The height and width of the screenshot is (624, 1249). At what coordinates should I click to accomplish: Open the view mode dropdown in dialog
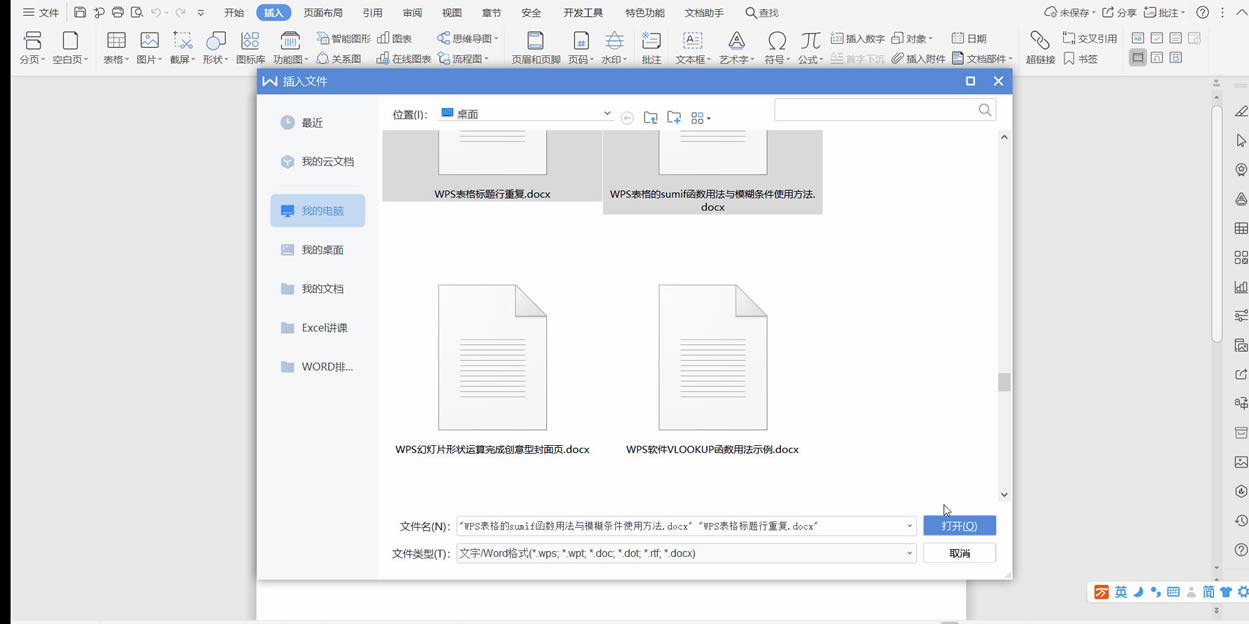click(x=701, y=118)
